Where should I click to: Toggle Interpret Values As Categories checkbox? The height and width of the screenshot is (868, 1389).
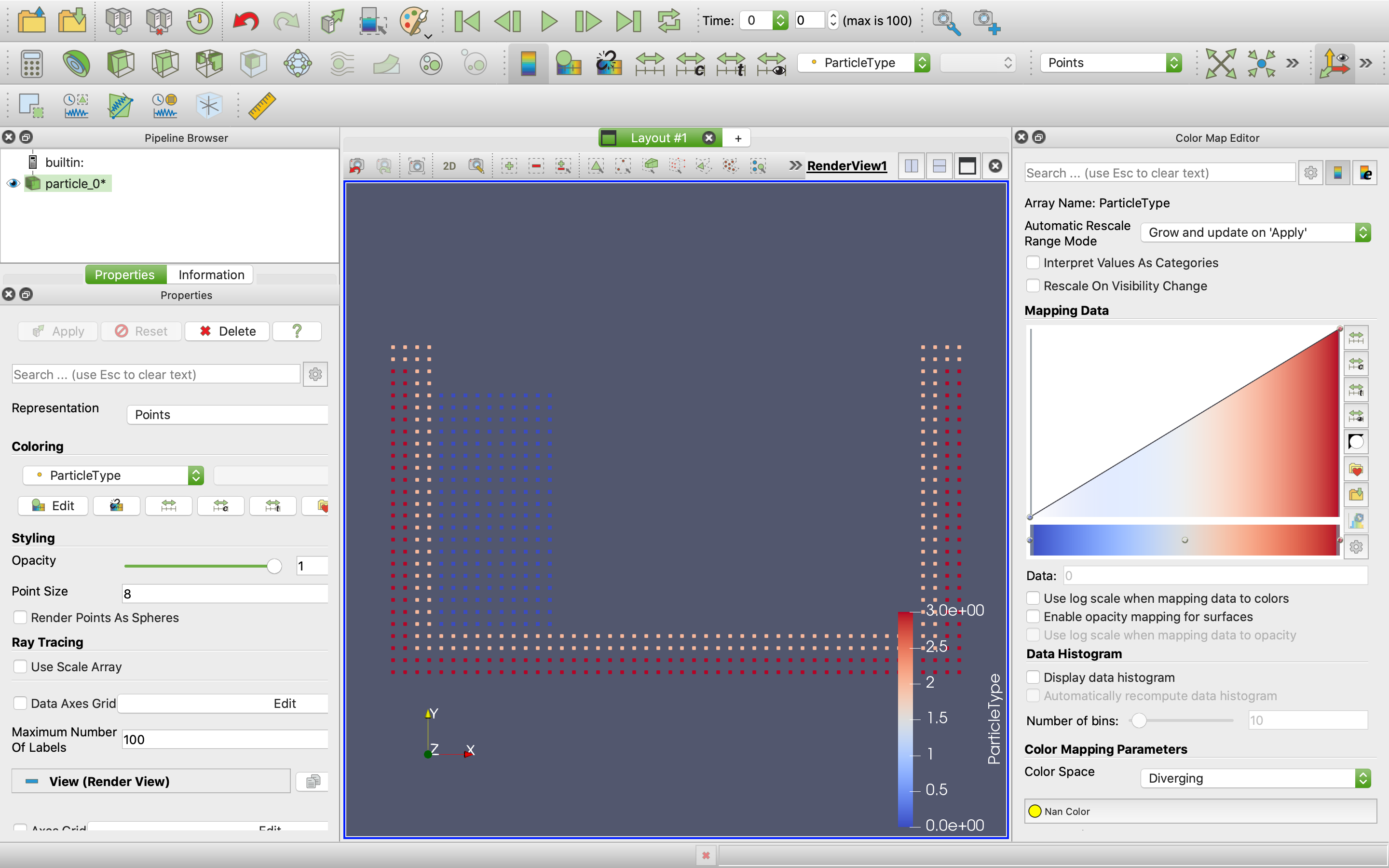pyautogui.click(x=1033, y=263)
